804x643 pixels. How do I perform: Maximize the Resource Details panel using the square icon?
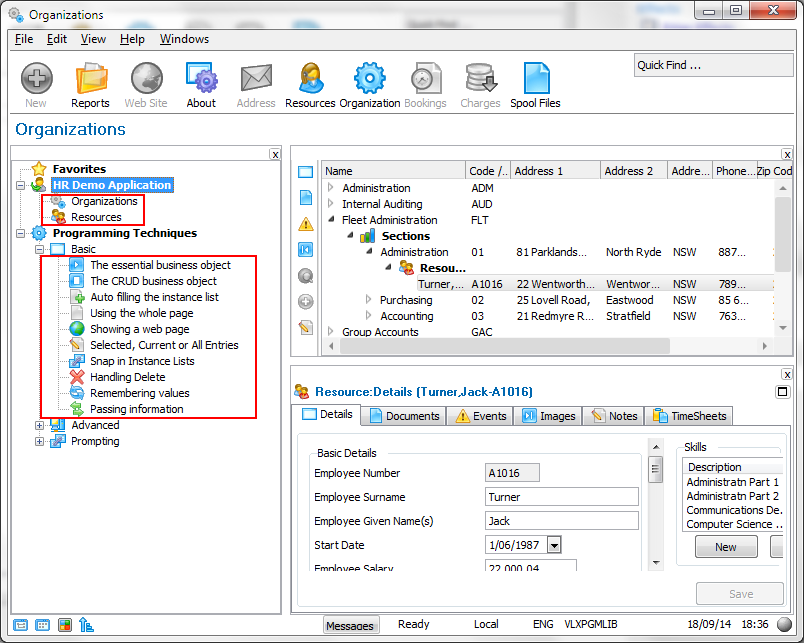pos(782,392)
